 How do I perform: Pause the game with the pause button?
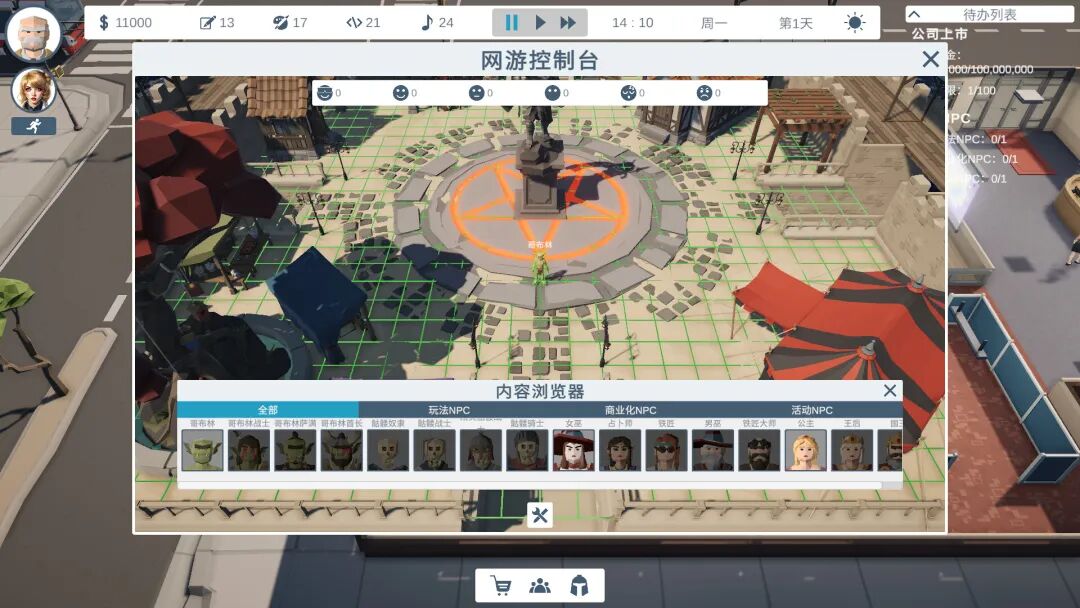[511, 22]
